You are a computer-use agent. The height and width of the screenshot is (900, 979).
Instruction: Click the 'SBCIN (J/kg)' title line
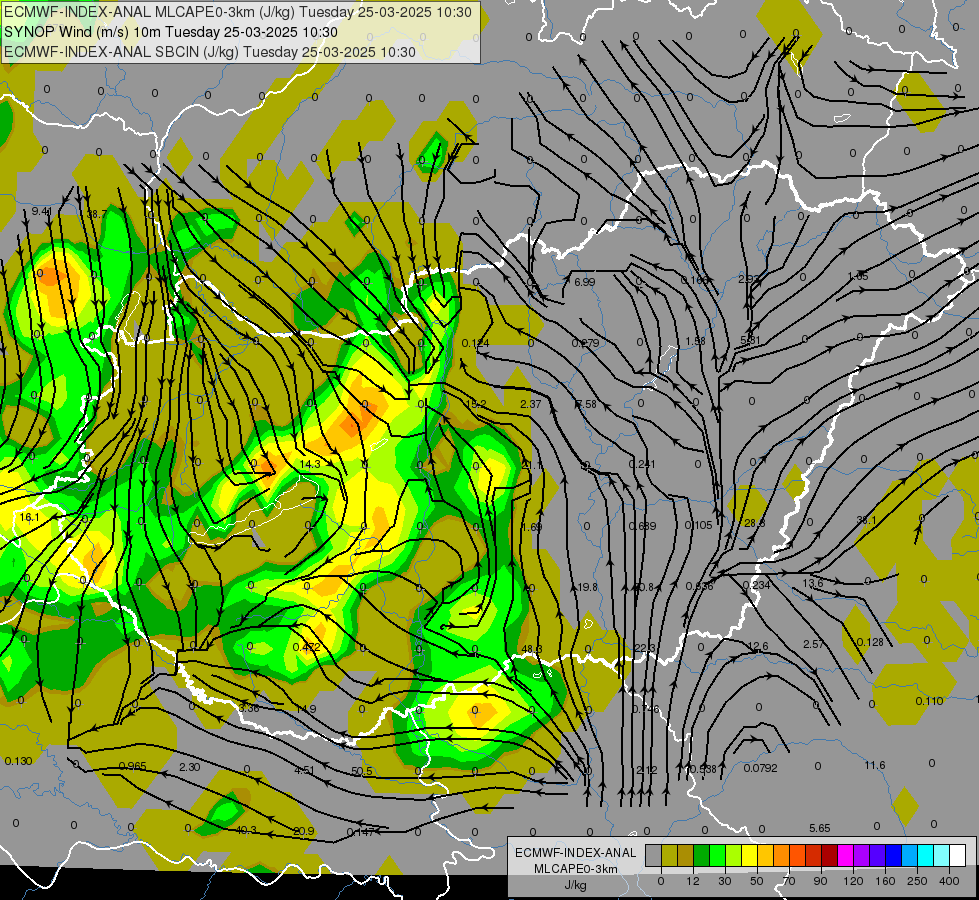coord(210,52)
